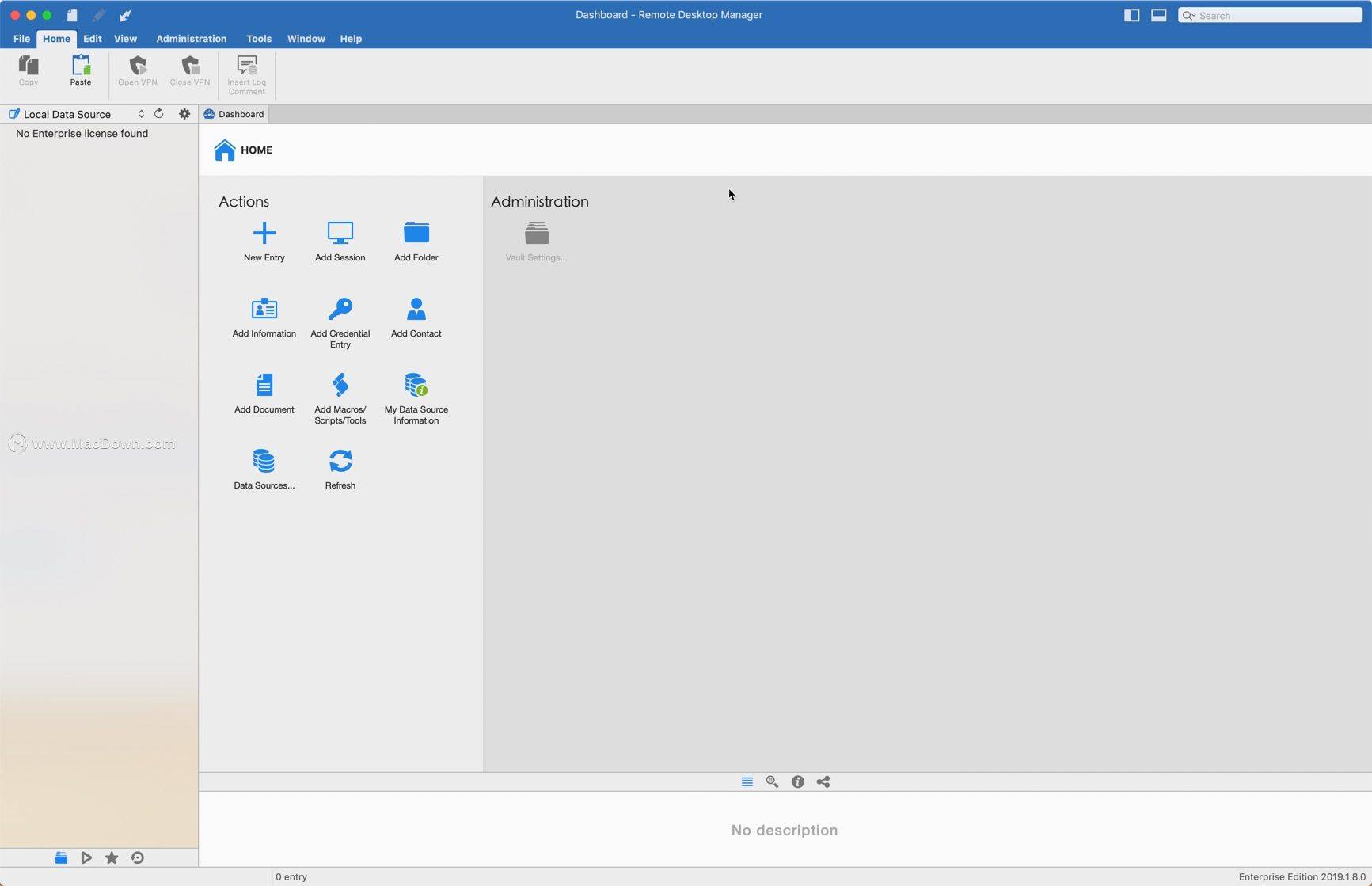Click Add Macros/Scripts/Tools icon
This screenshot has height=886, width=1372.
point(340,385)
